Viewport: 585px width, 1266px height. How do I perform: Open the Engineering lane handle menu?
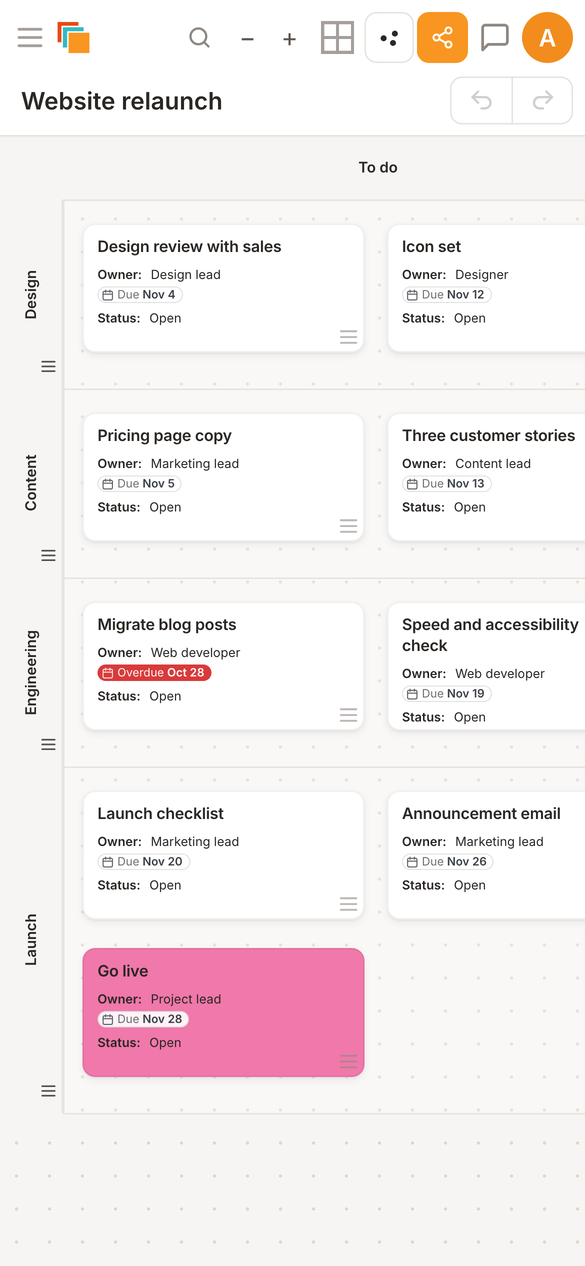[x=48, y=745]
